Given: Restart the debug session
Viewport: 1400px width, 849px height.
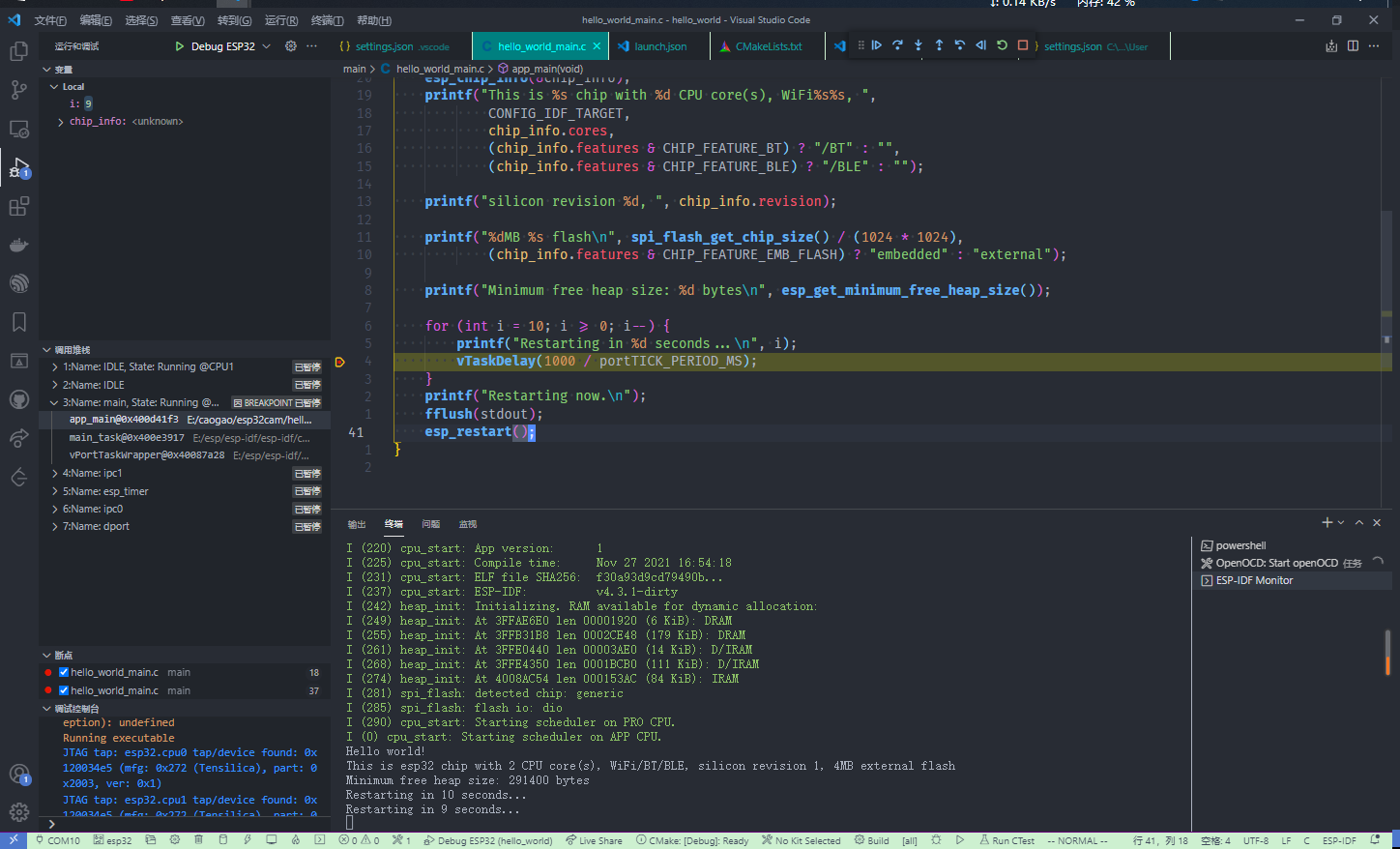Looking at the screenshot, I should (x=1002, y=45).
